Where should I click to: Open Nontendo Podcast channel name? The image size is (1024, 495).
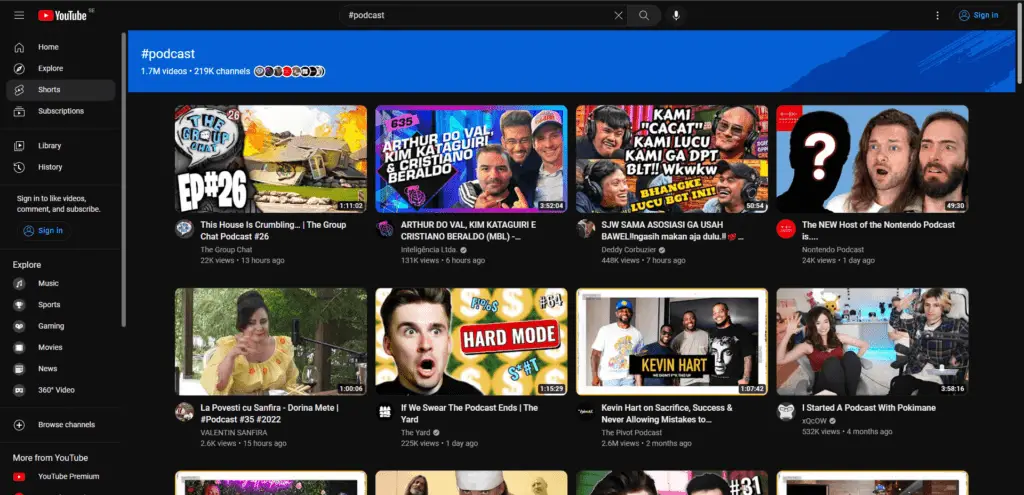[833, 249]
